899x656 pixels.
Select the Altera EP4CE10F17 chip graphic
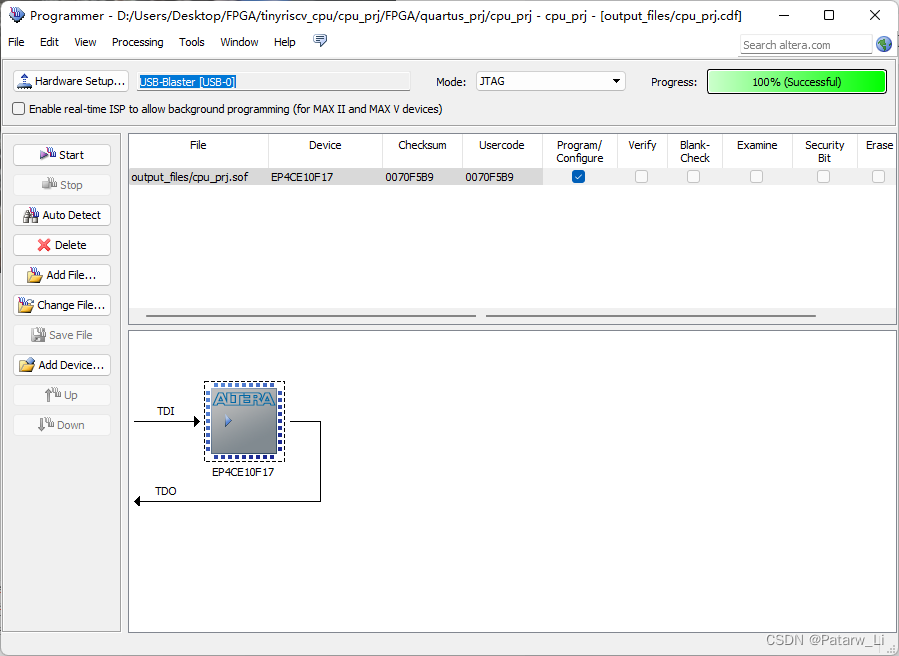tap(244, 421)
